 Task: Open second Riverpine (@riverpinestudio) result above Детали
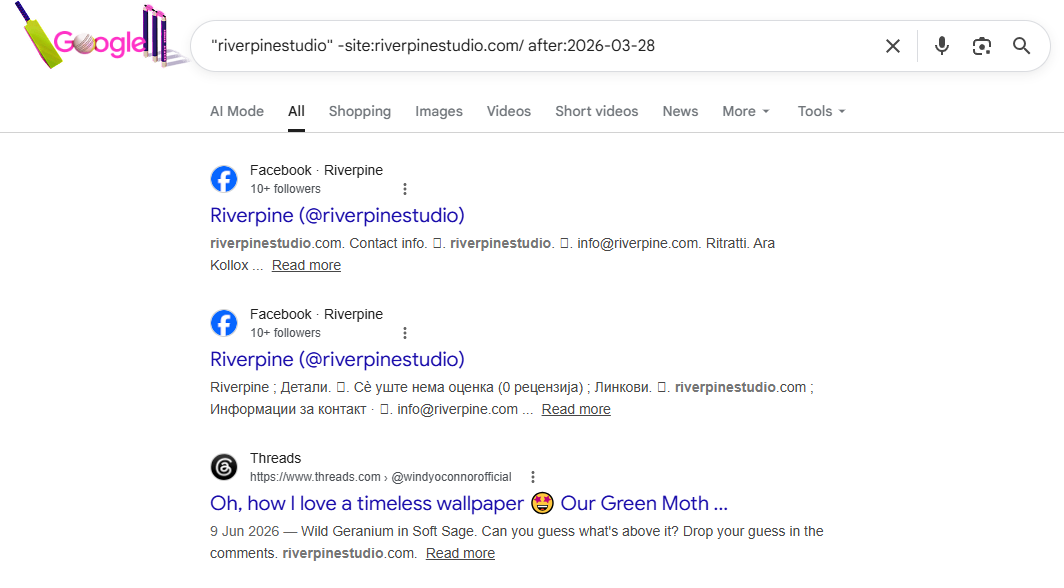(x=337, y=359)
